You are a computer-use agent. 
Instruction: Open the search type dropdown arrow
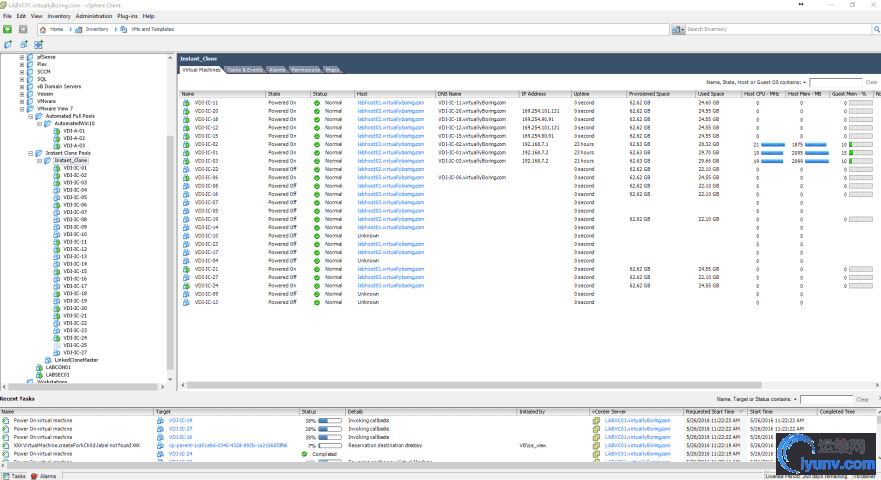click(x=683, y=29)
